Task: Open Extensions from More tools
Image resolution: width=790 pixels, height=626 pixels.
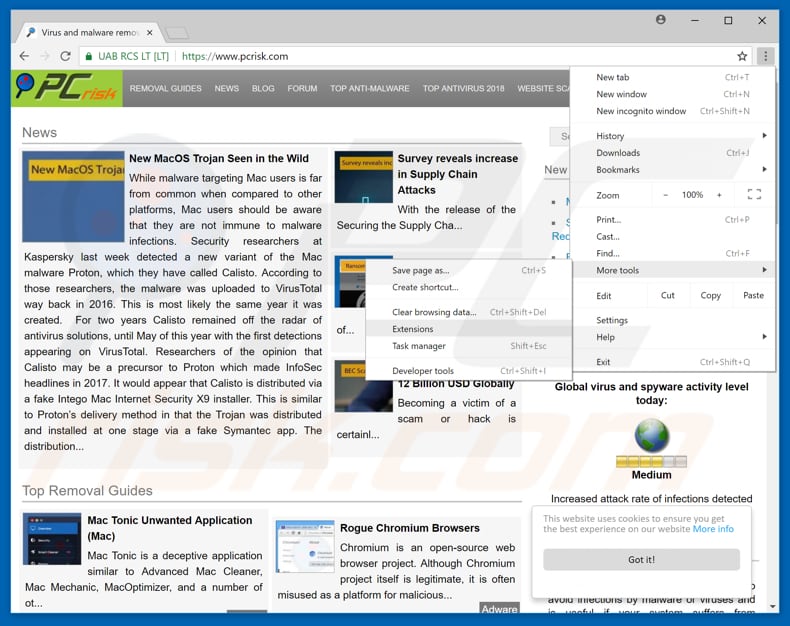Action: point(469,329)
